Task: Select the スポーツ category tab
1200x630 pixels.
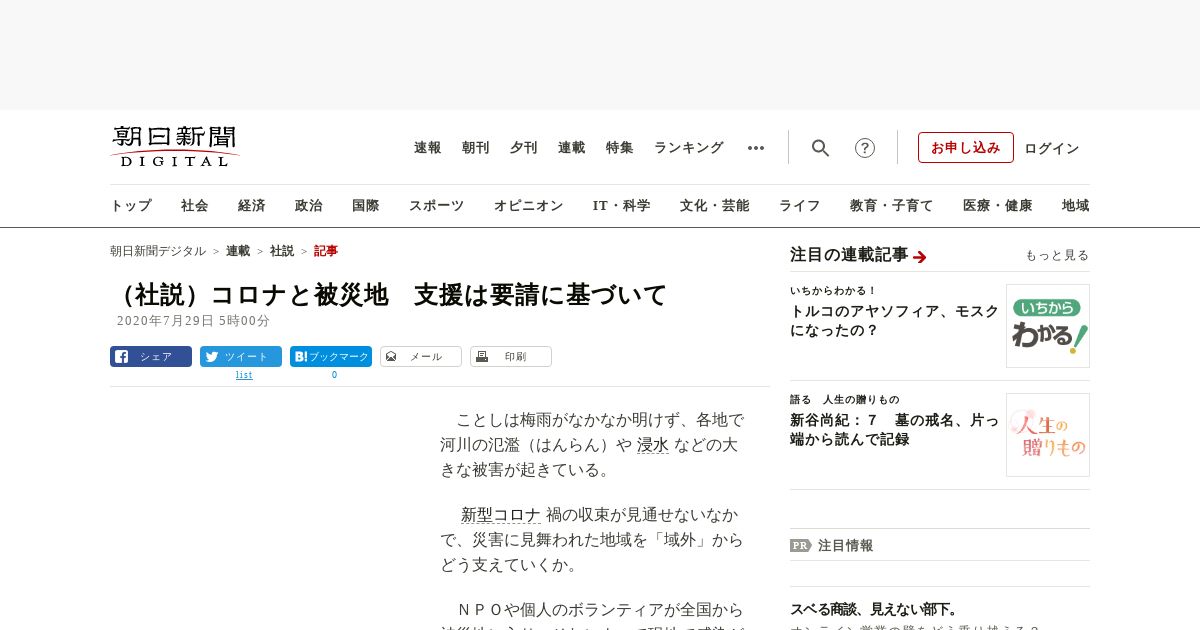Action: [x=436, y=206]
